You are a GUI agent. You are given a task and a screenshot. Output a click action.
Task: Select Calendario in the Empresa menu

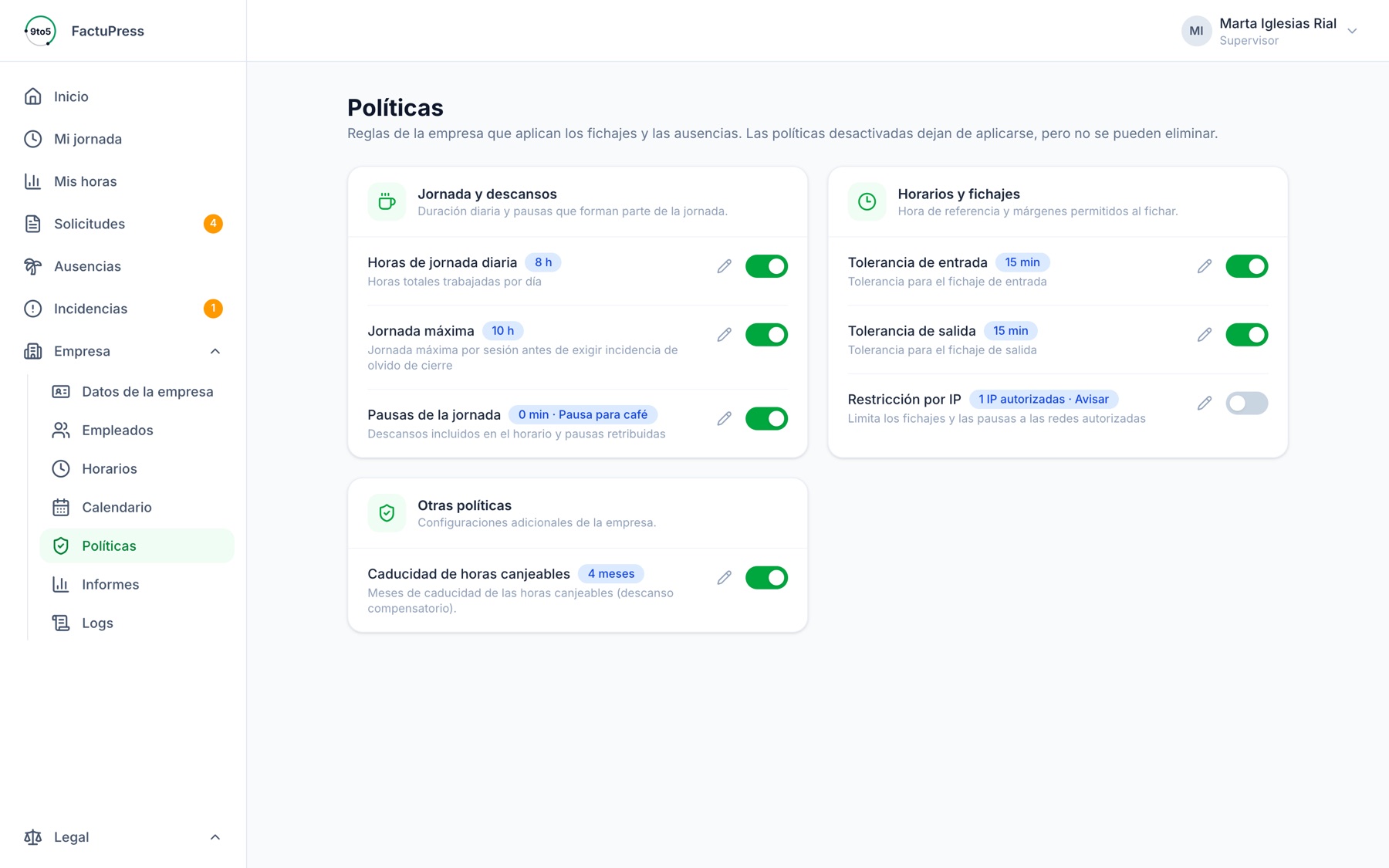[x=137, y=508]
